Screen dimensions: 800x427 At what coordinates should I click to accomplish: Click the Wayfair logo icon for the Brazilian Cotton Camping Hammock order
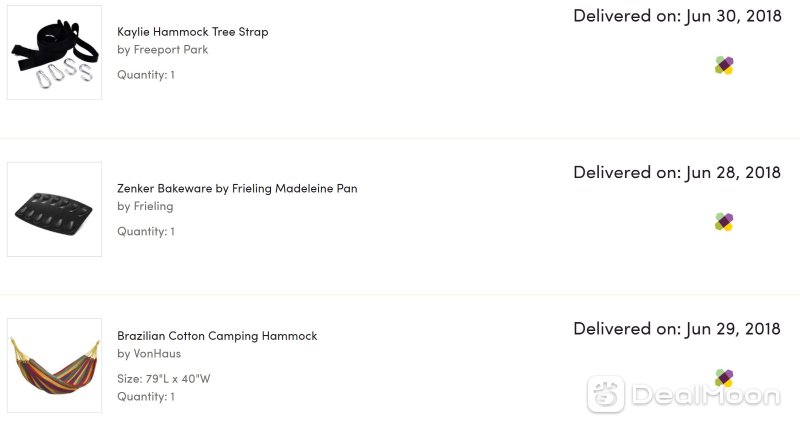[724, 378]
